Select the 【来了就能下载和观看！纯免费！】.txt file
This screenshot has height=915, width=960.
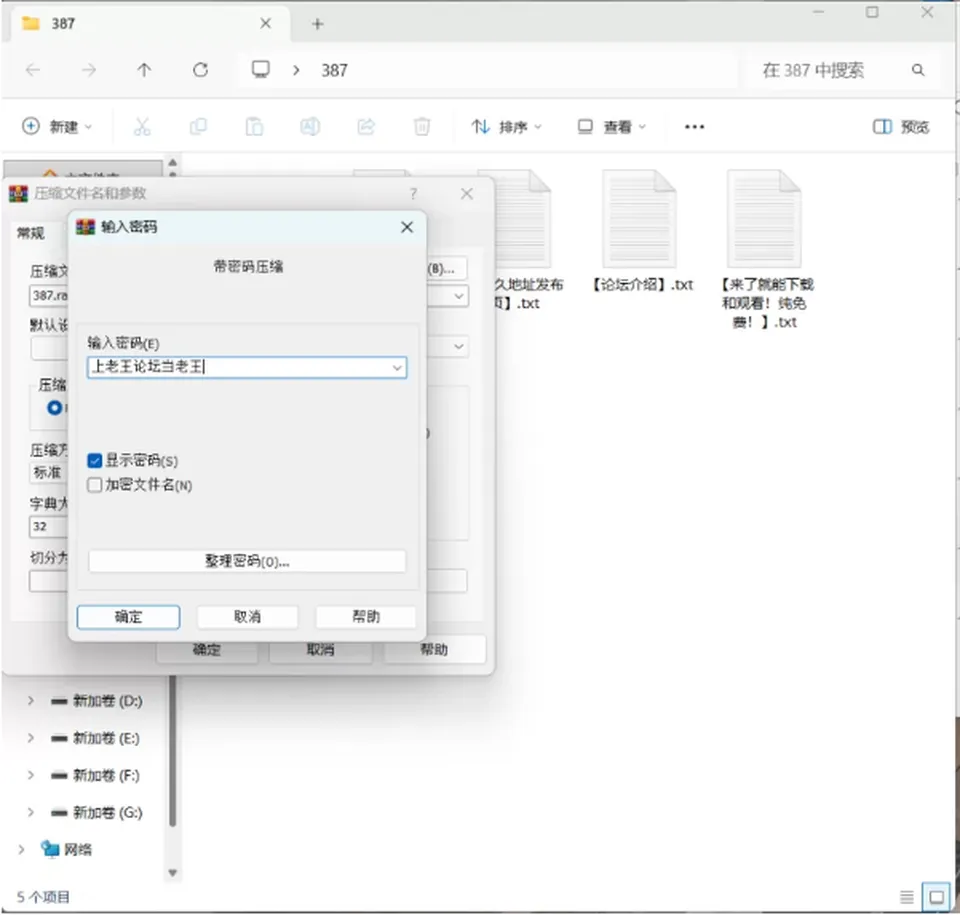[x=767, y=250]
